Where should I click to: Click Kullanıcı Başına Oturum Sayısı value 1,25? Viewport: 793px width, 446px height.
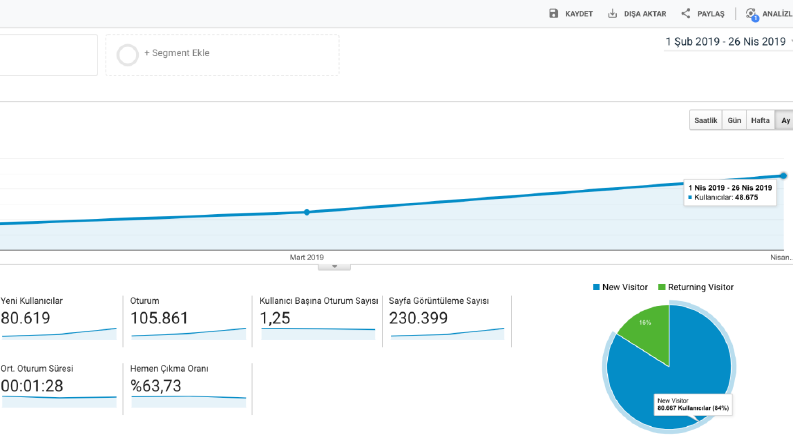[275, 318]
